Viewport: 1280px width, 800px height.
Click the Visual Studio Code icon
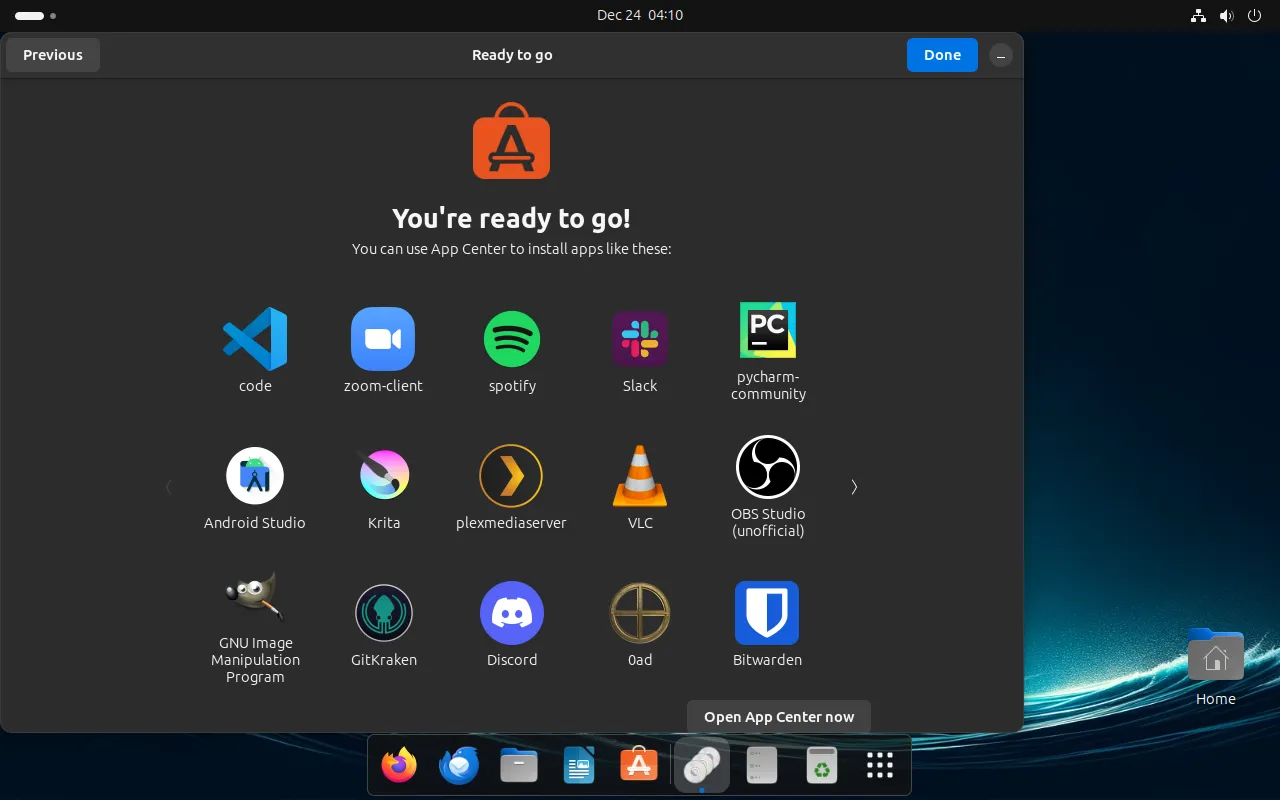pos(255,339)
